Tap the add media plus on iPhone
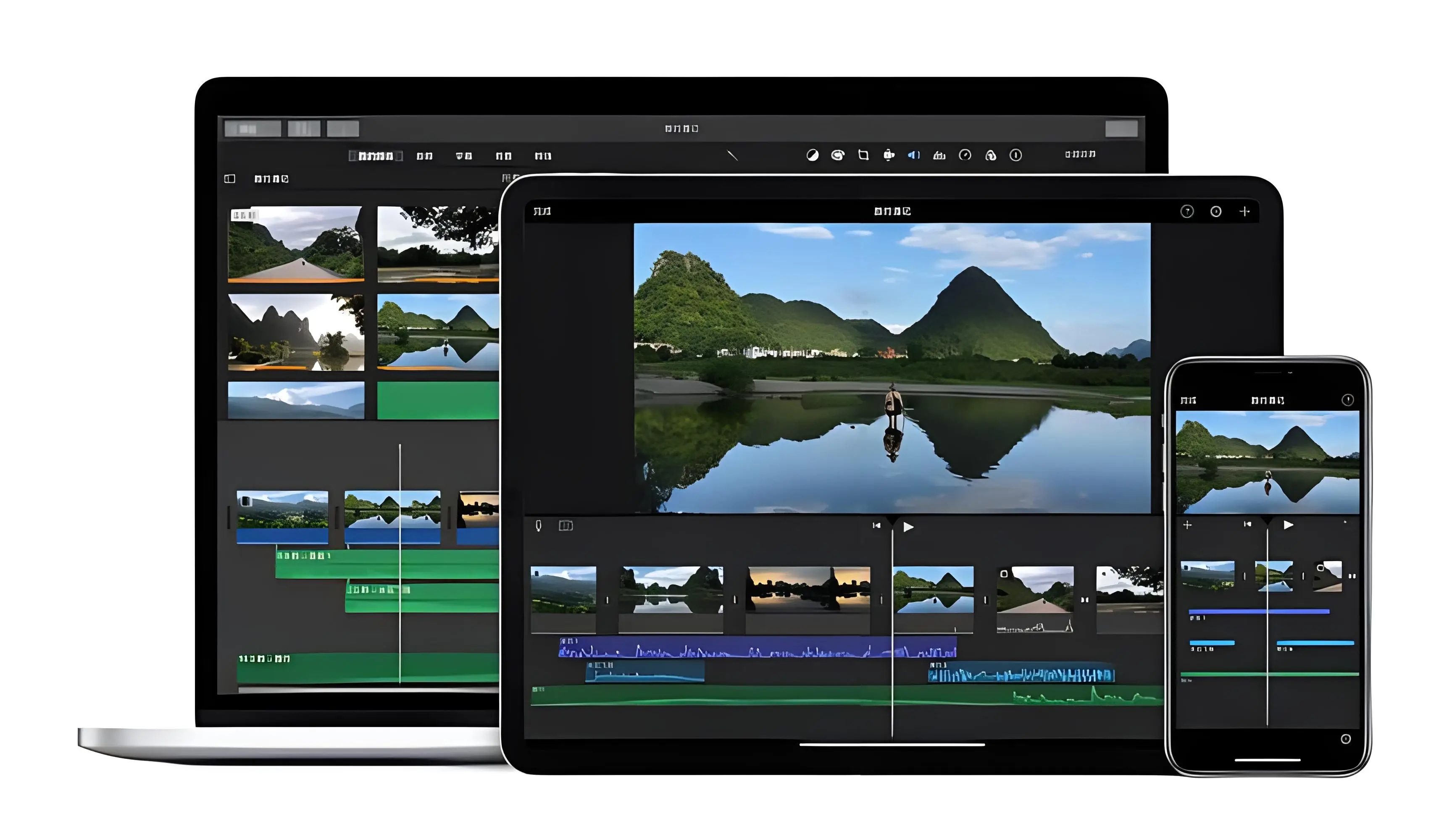The image size is (1452, 840). (1187, 525)
